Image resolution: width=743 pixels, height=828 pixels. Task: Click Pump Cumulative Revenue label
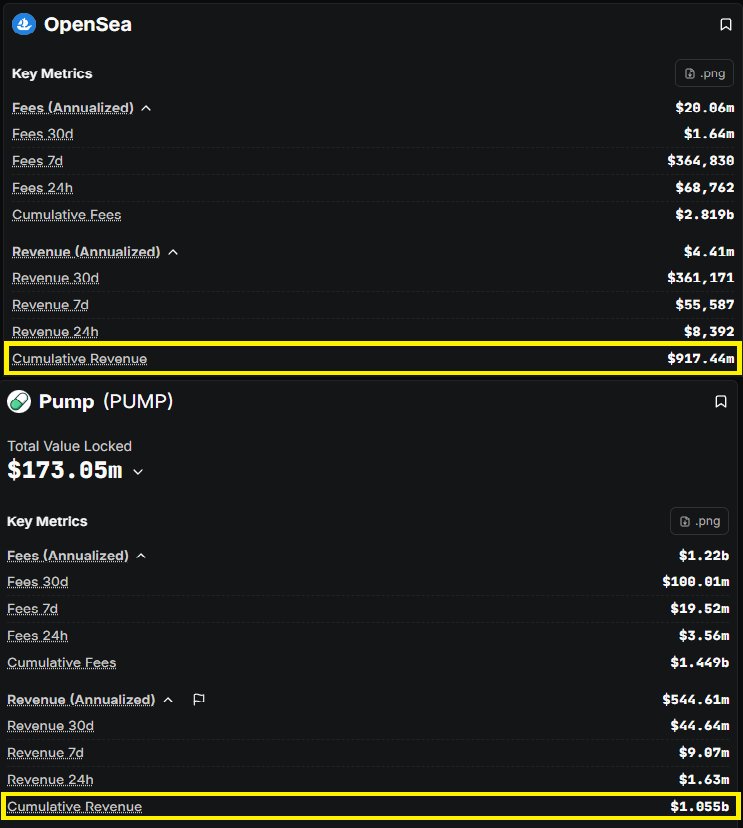point(74,807)
